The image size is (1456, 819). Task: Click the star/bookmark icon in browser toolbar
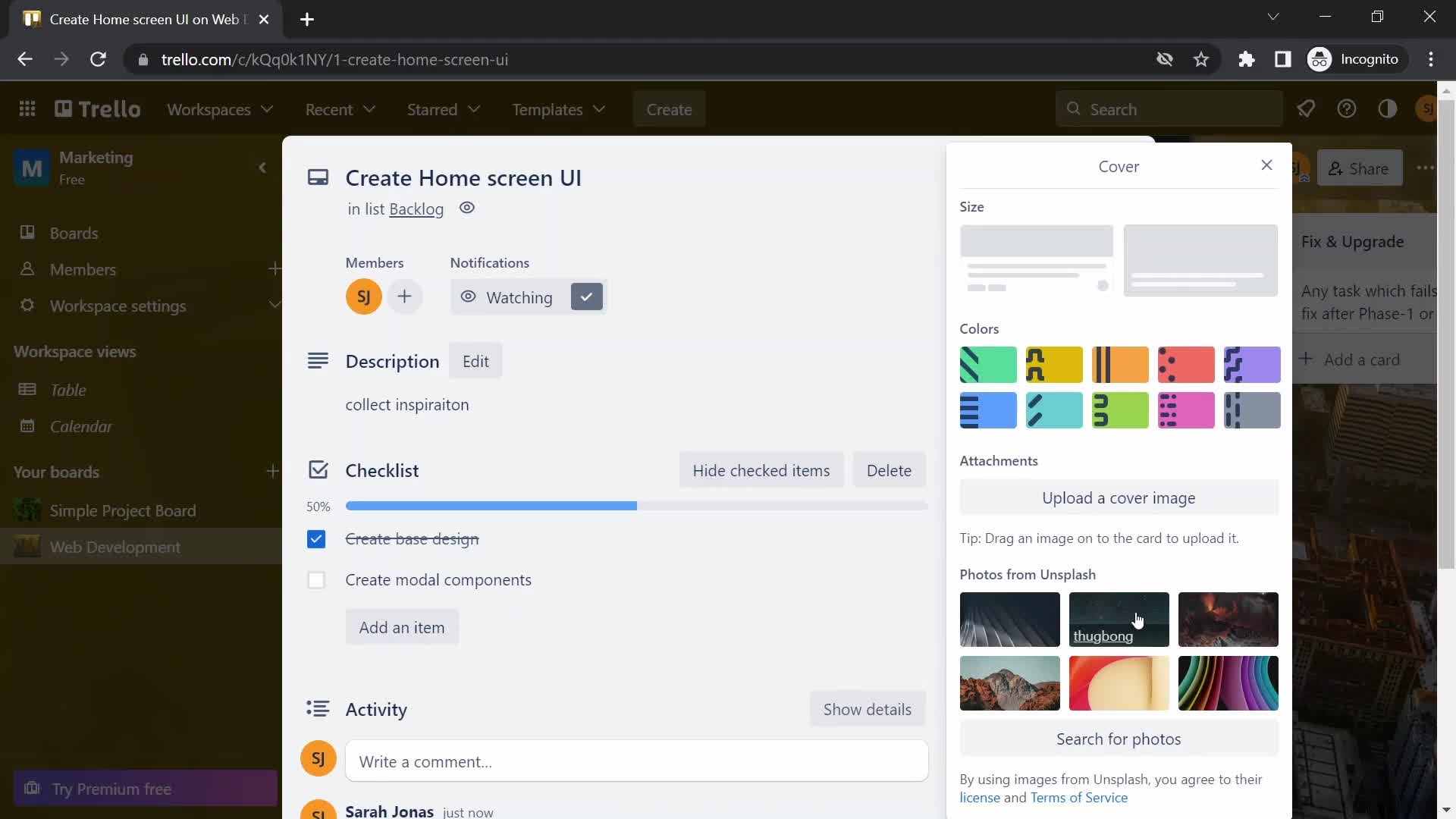point(1201,60)
